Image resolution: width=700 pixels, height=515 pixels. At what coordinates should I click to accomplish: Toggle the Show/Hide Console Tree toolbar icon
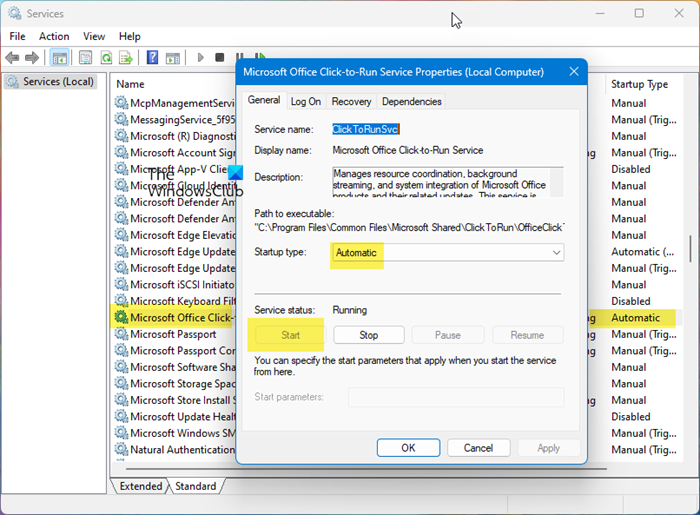pos(59,58)
